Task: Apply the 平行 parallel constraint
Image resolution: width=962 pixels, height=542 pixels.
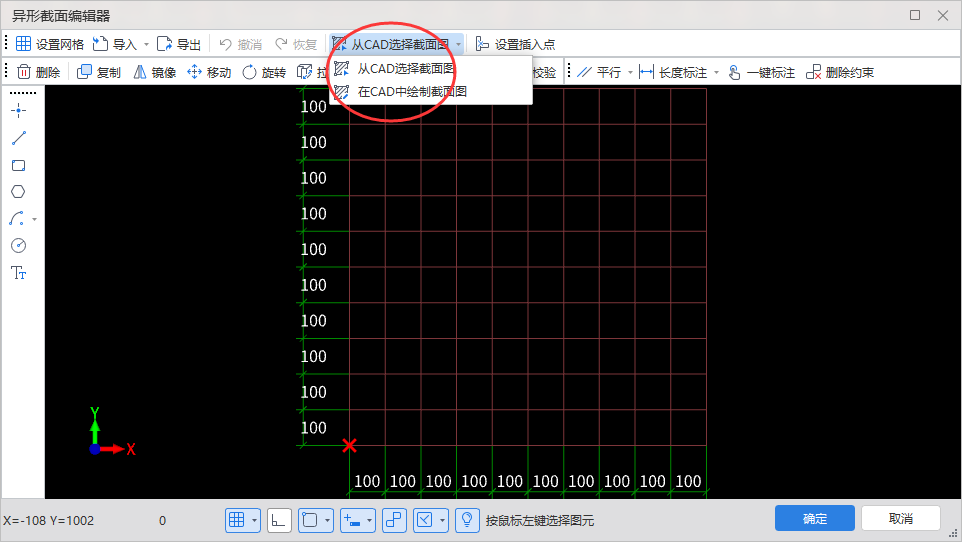Action: (x=599, y=72)
